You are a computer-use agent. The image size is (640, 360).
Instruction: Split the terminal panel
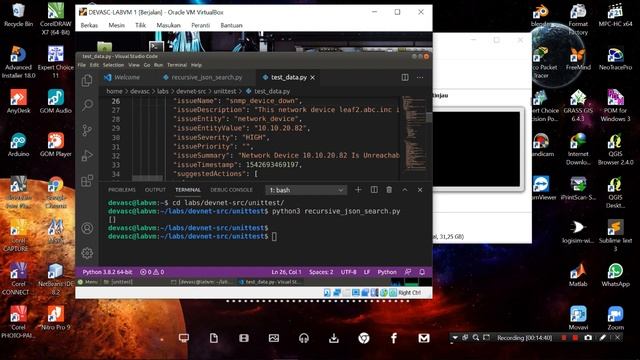(374, 190)
